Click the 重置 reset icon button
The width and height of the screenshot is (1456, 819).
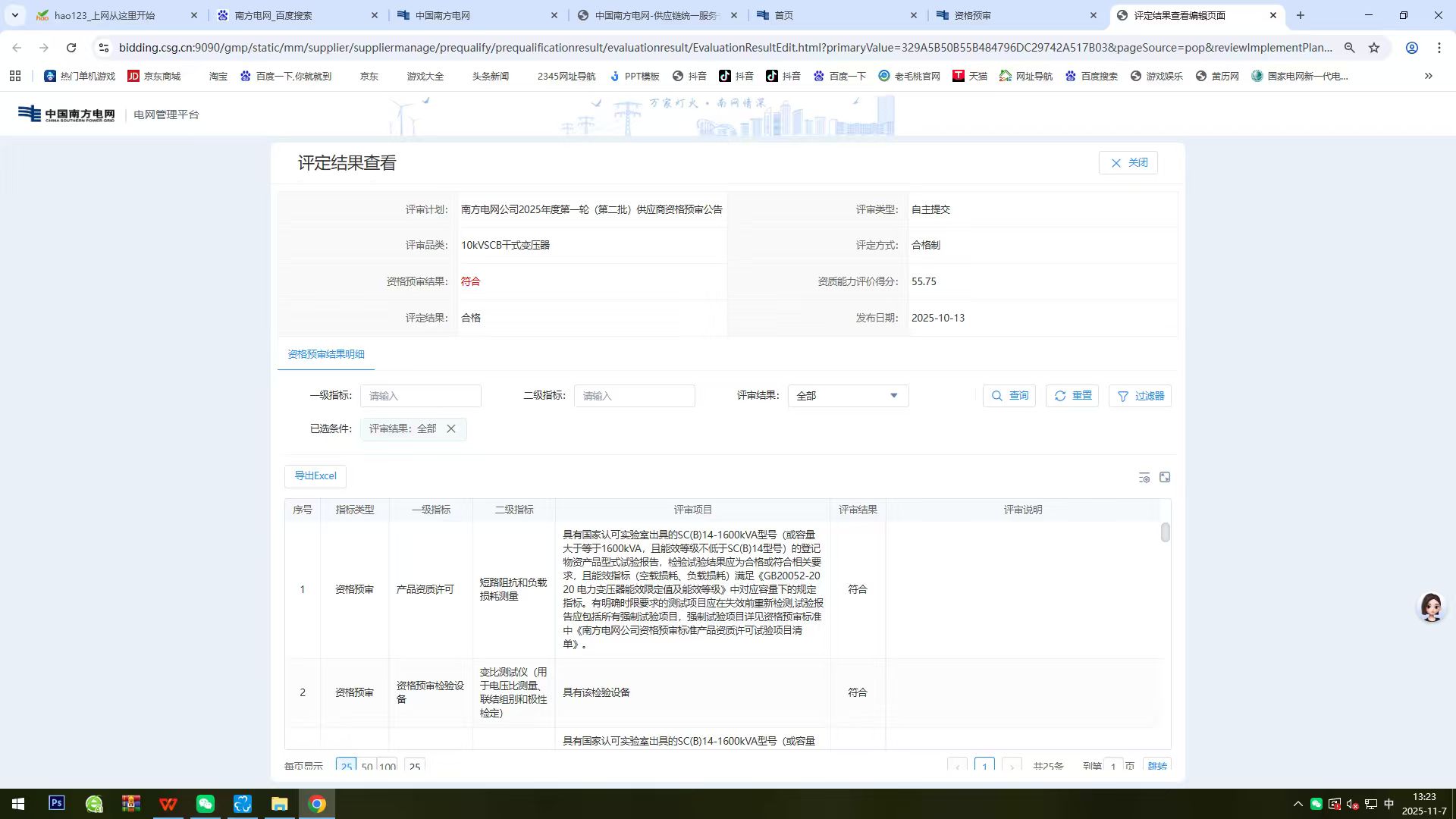1072,395
